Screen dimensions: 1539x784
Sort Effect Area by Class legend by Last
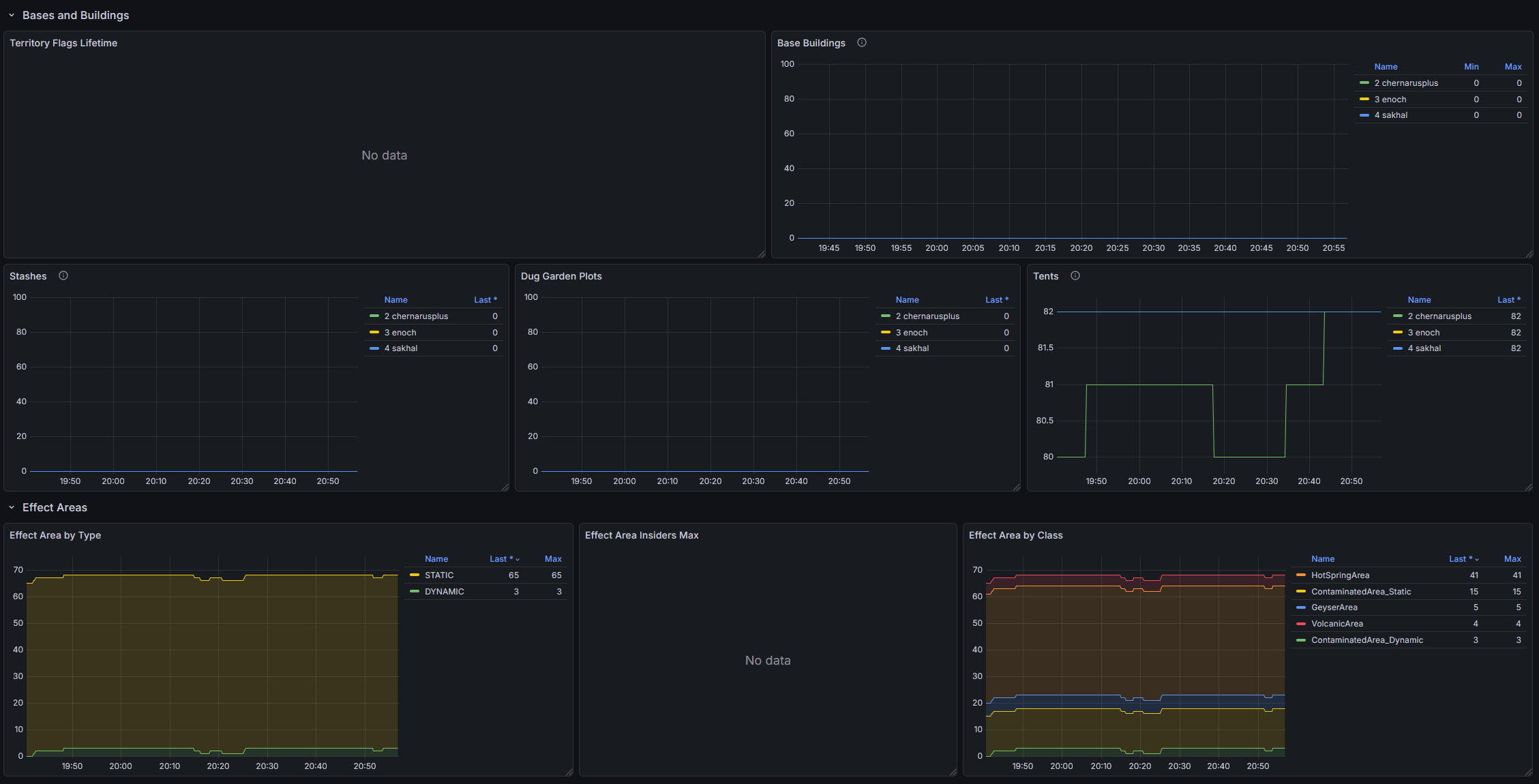1460,559
